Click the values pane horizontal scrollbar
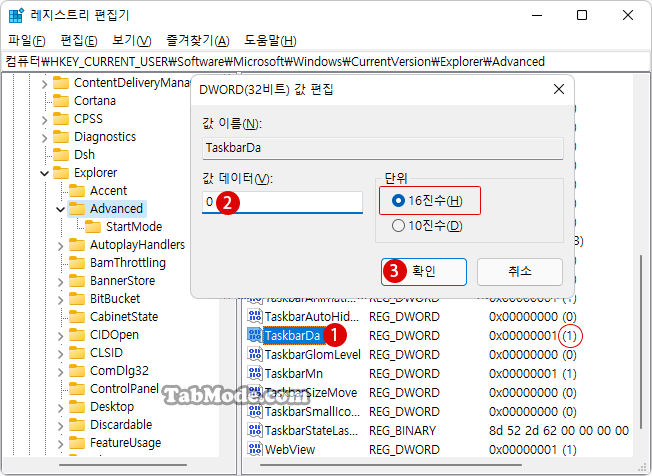 [391, 465]
